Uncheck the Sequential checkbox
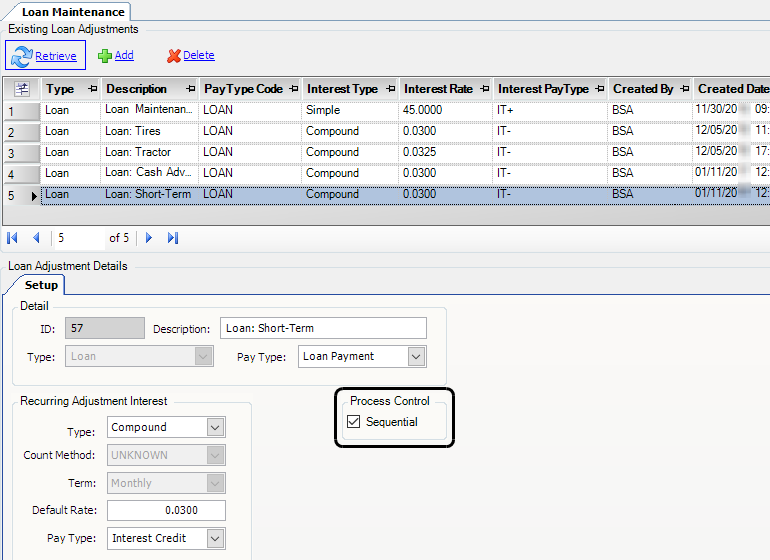 353,422
